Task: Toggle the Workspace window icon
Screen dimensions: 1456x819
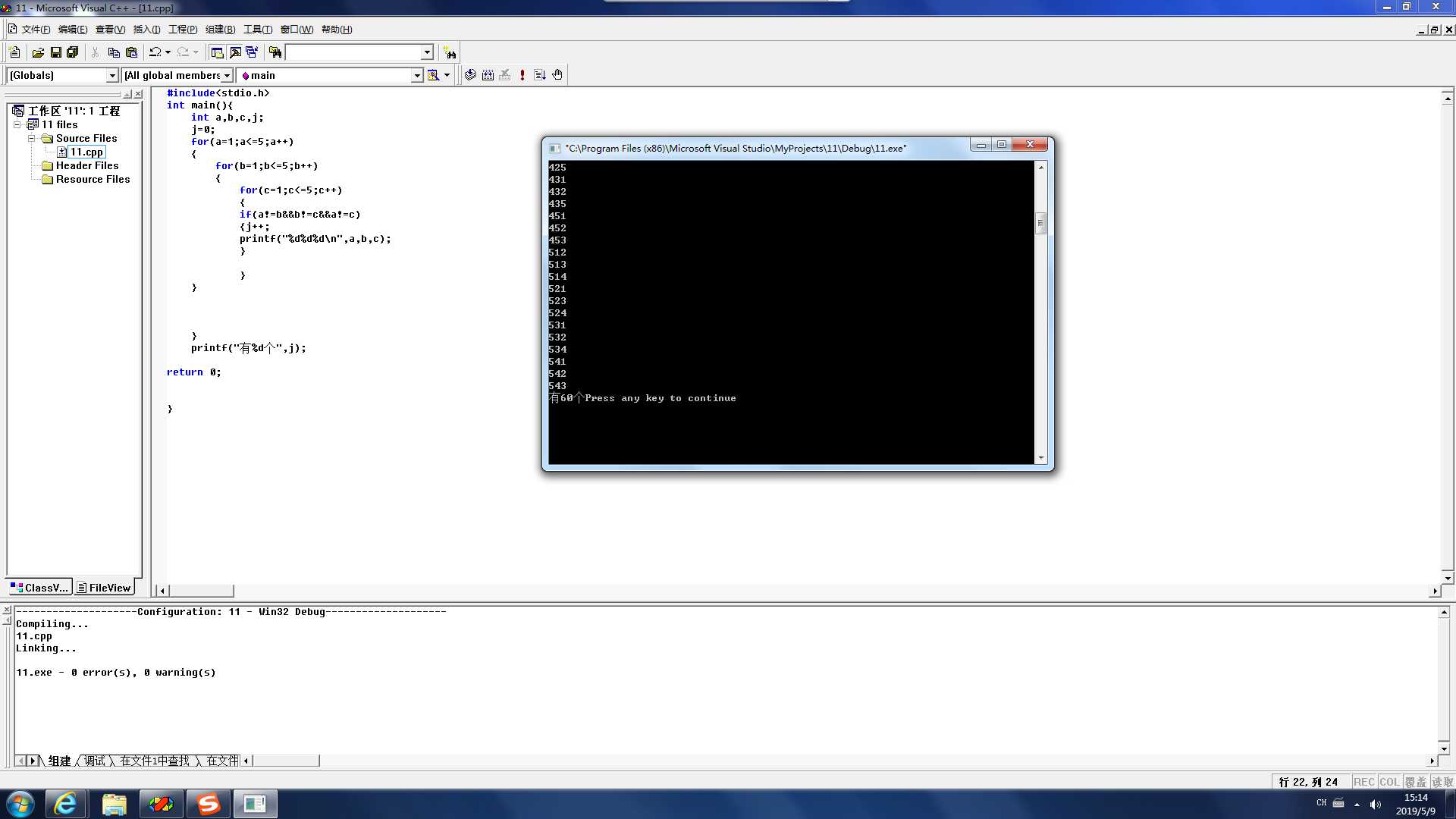Action: coord(217,52)
